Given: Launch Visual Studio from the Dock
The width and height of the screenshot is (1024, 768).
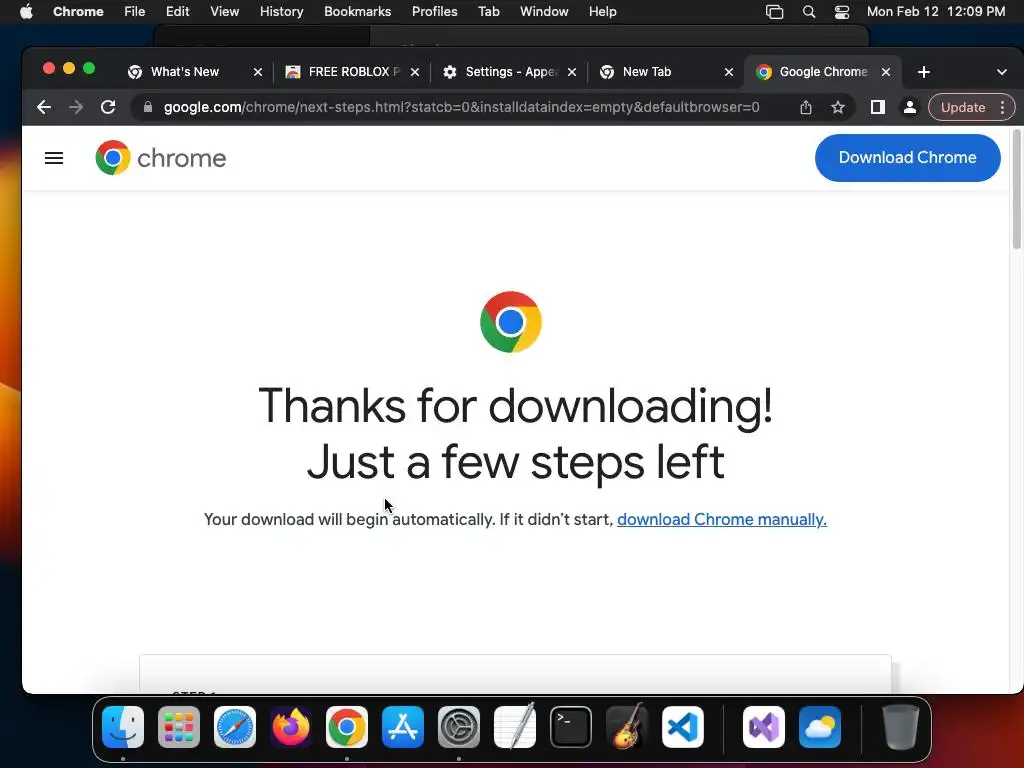Looking at the screenshot, I should tap(764, 727).
